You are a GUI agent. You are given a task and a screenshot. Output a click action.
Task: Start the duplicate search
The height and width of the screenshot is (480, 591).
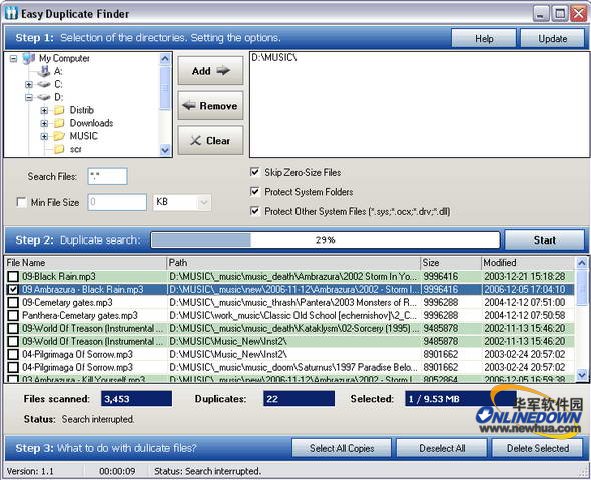click(545, 240)
